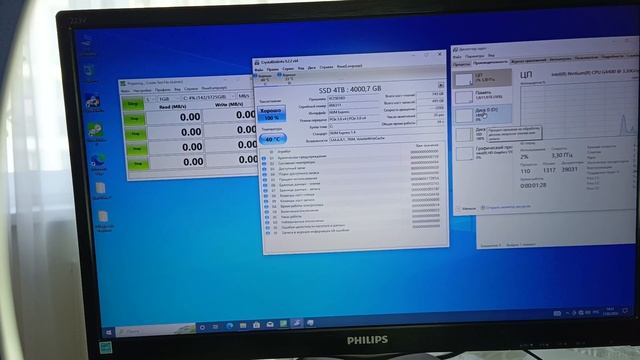Click the system tray clock

pyautogui.click(x=610, y=311)
